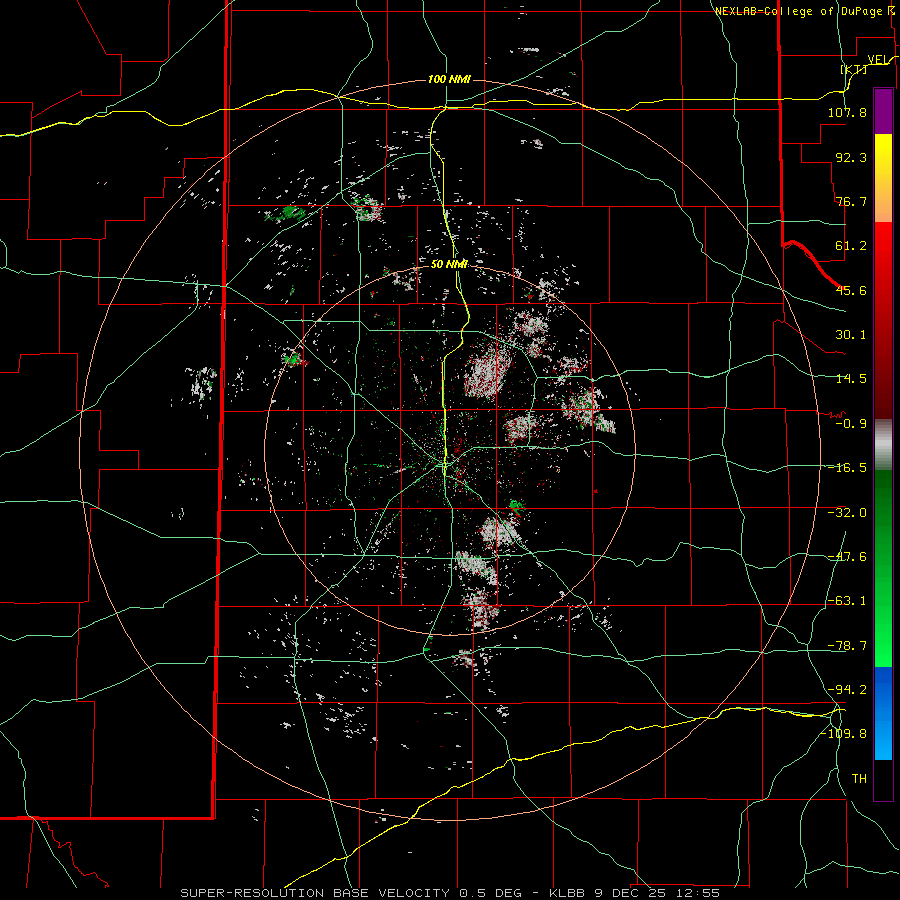Click the 92.3 legend value
The image size is (900, 900).
coord(851,157)
